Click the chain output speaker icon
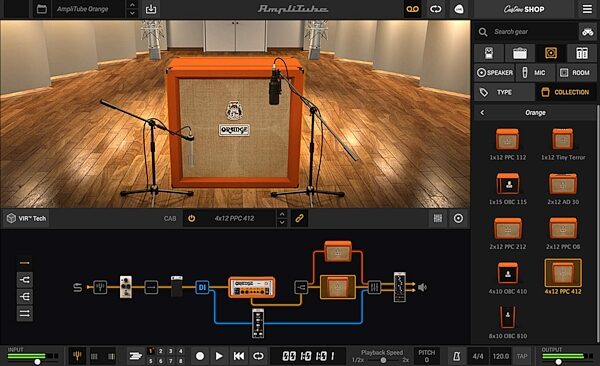The width and height of the screenshot is (600, 366). (x=422, y=287)
